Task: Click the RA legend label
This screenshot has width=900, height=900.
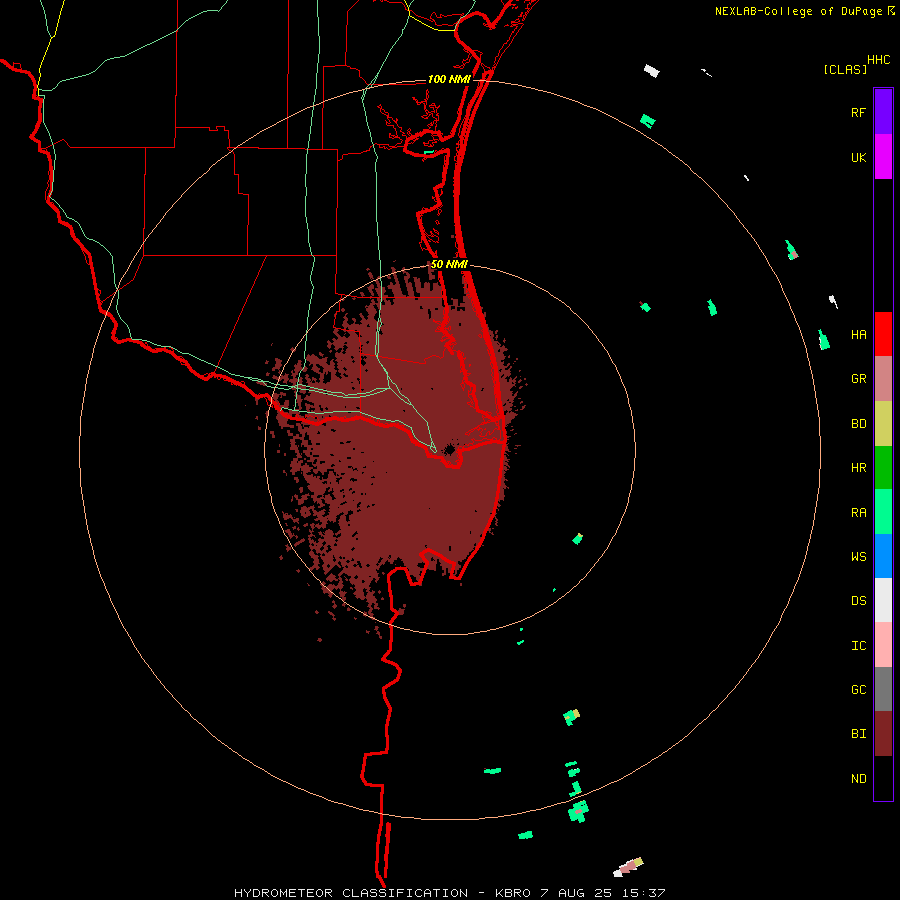Action: [x=858, y=513]
